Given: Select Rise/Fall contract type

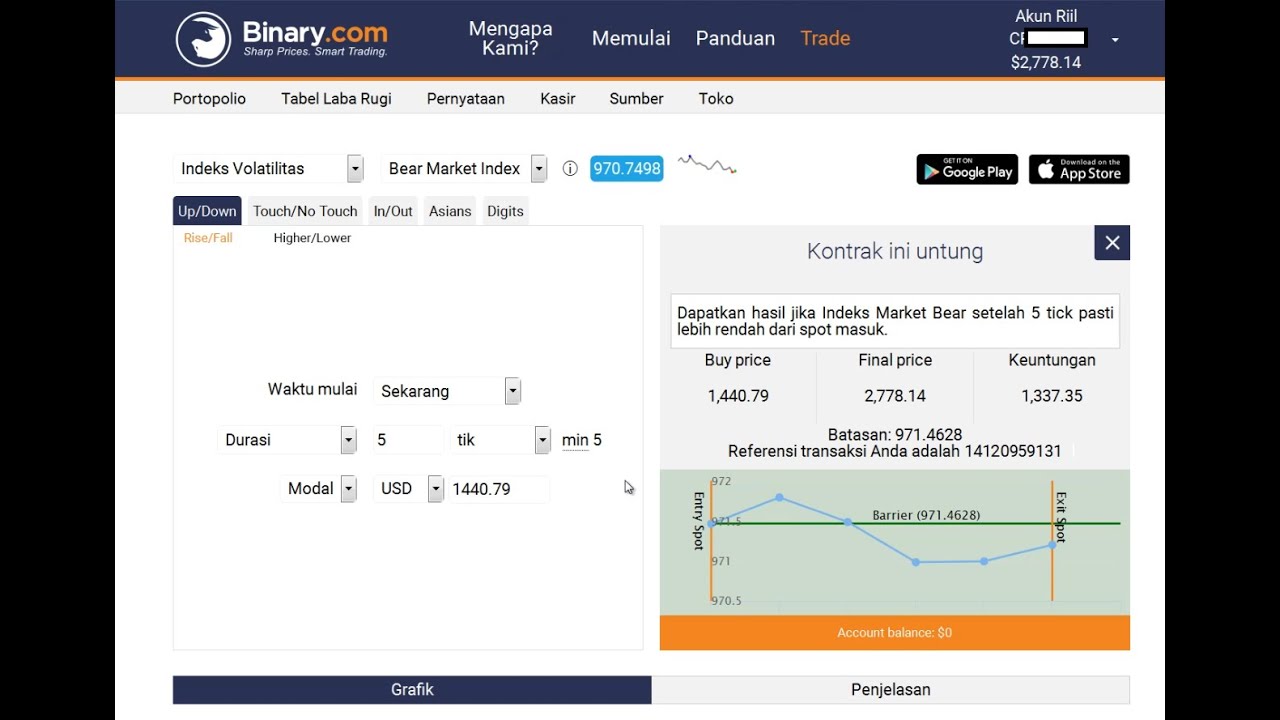Looking at the screenshot, I should click(208, 238).
